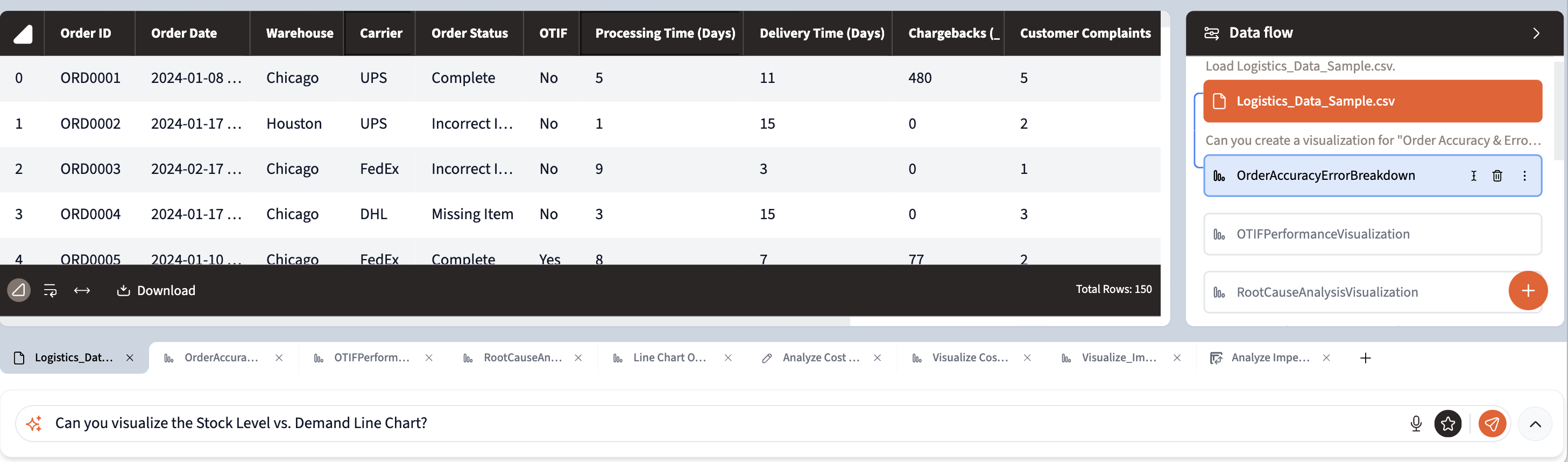Download the table data
The image size is (1568, 462).
coord(157,291)
